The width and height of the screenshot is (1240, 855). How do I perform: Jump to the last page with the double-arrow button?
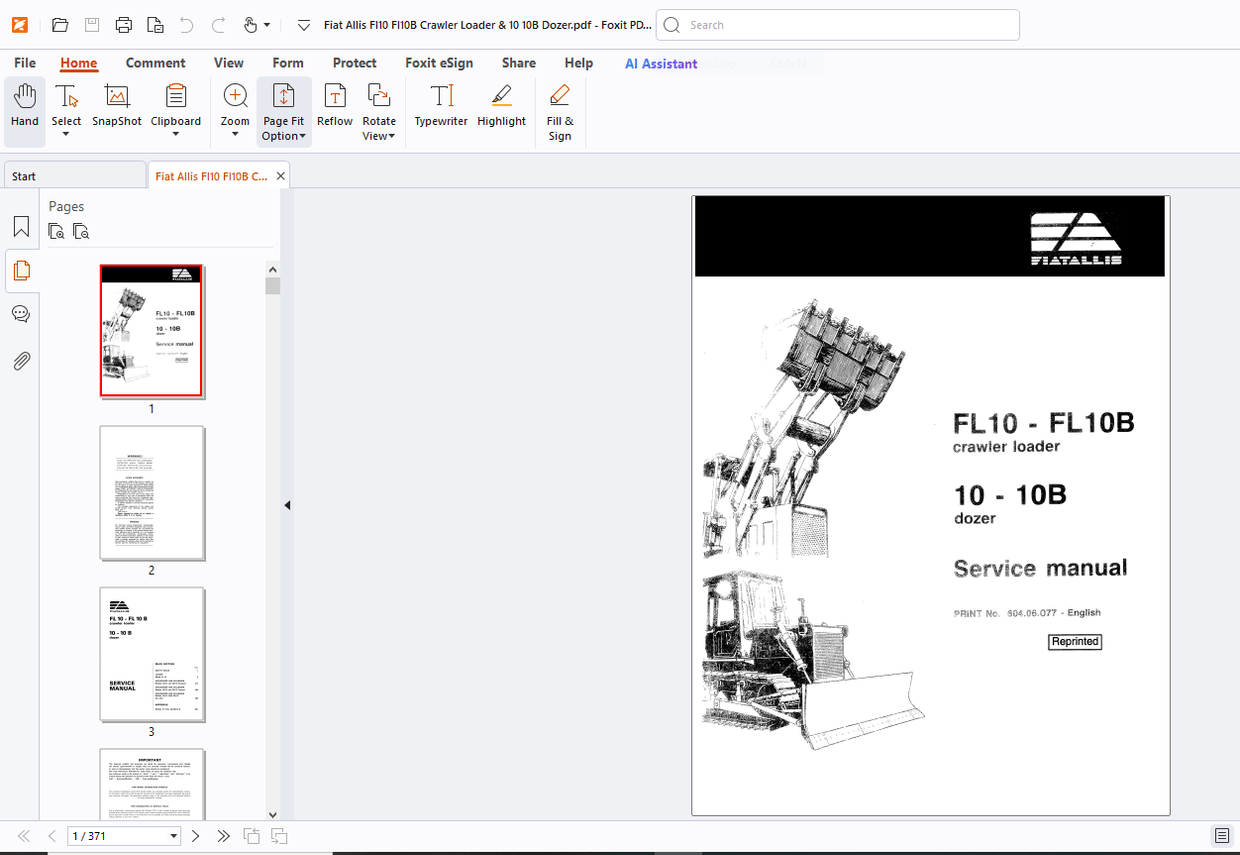point(223,835)
